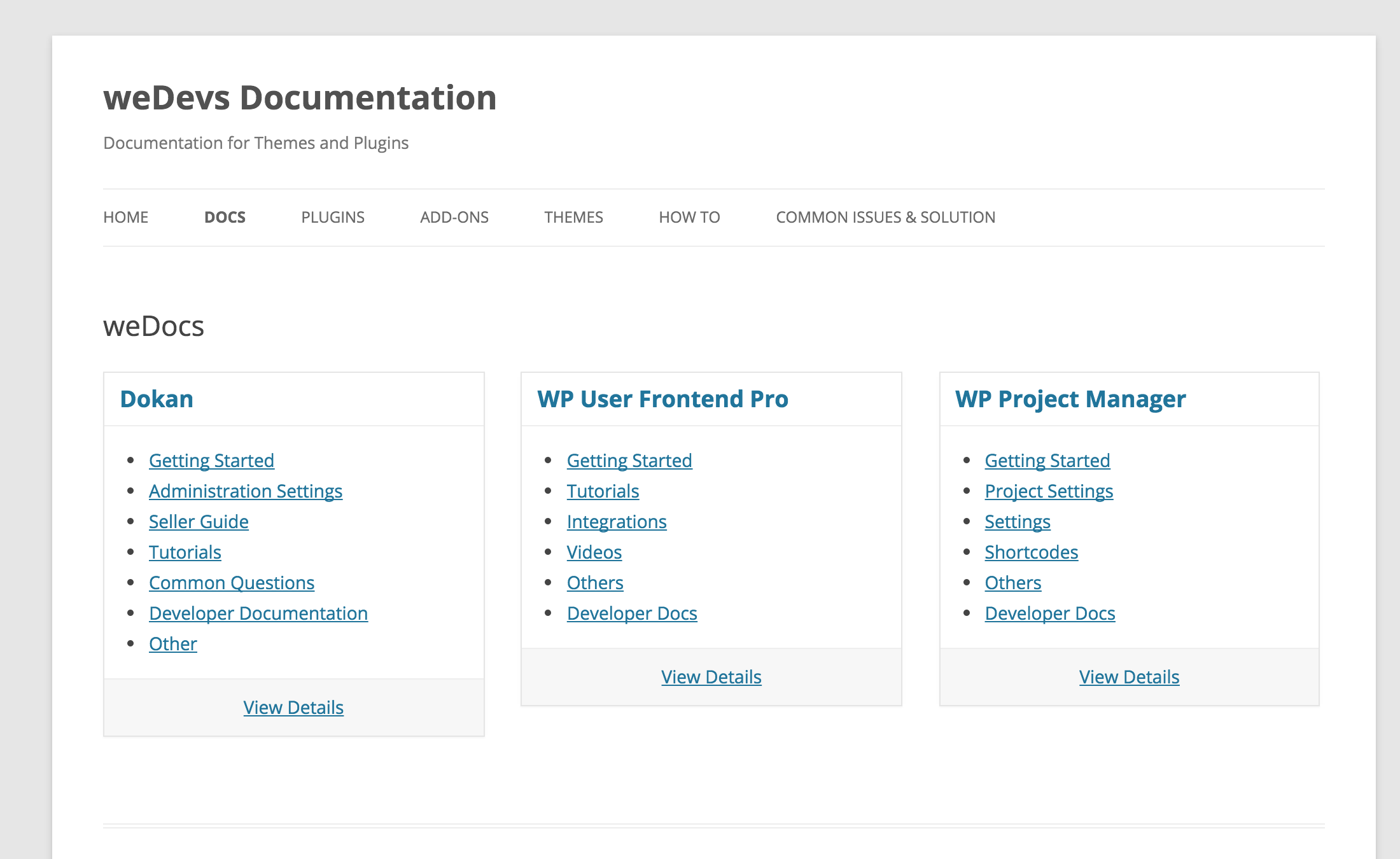Viewport: 1400px width, 859px height.
Task: View Details for WP Project Manager
Action: click(x=1128, y=676)
